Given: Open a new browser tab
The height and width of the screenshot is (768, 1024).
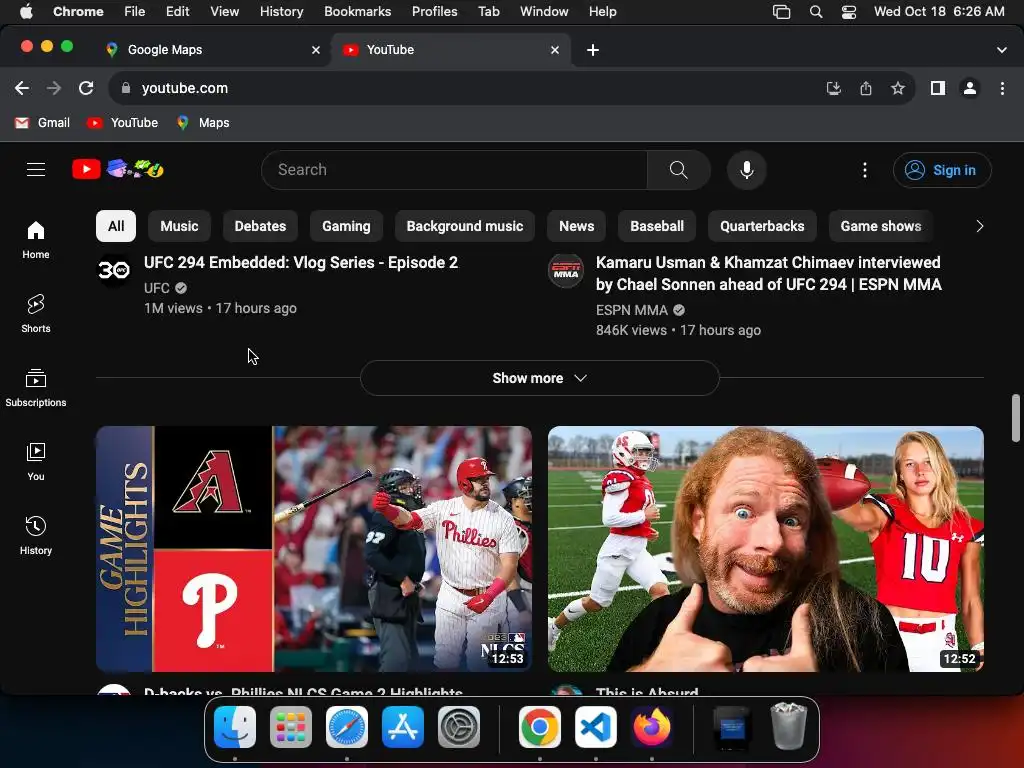Looking at the screenshot, I should click(593, 50).
